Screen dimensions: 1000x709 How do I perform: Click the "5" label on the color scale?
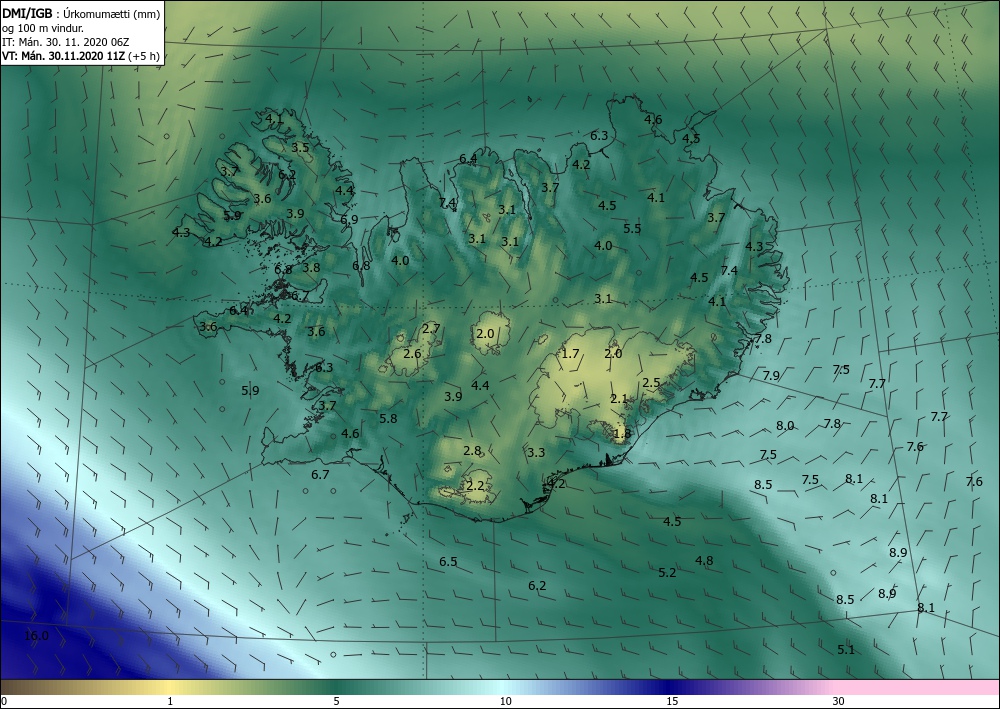(x=336, y=702)
